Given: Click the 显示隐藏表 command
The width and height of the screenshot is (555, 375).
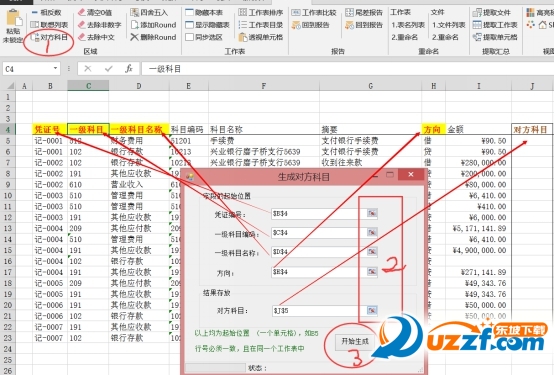Looking at the screenshot, I should coord(208,25).
